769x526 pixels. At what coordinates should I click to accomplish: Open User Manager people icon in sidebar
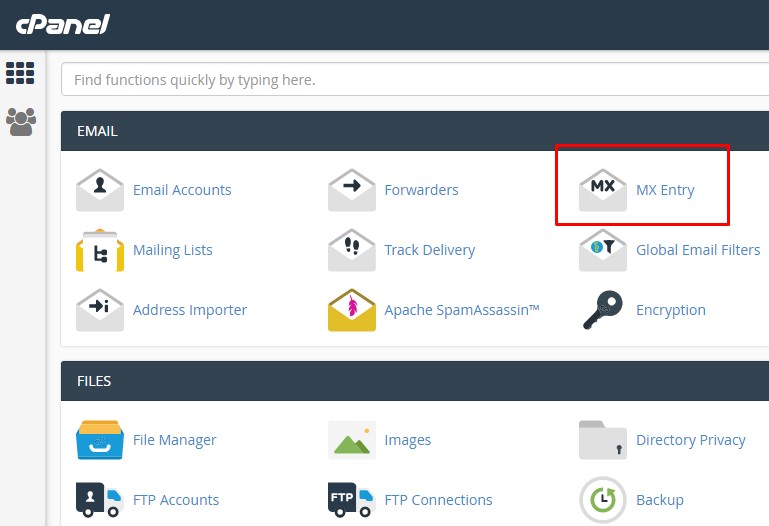point(21,122)
